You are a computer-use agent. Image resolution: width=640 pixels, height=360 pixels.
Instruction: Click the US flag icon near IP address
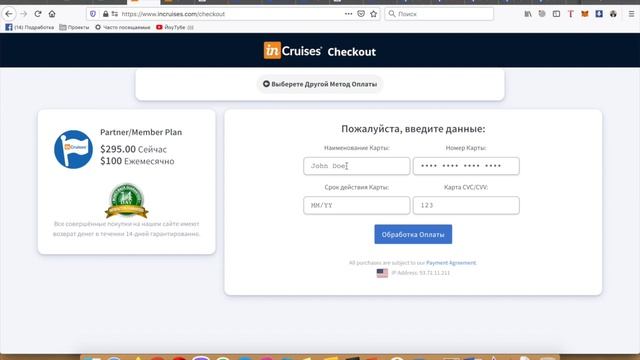pyautogui.click(x=382, y=273)
